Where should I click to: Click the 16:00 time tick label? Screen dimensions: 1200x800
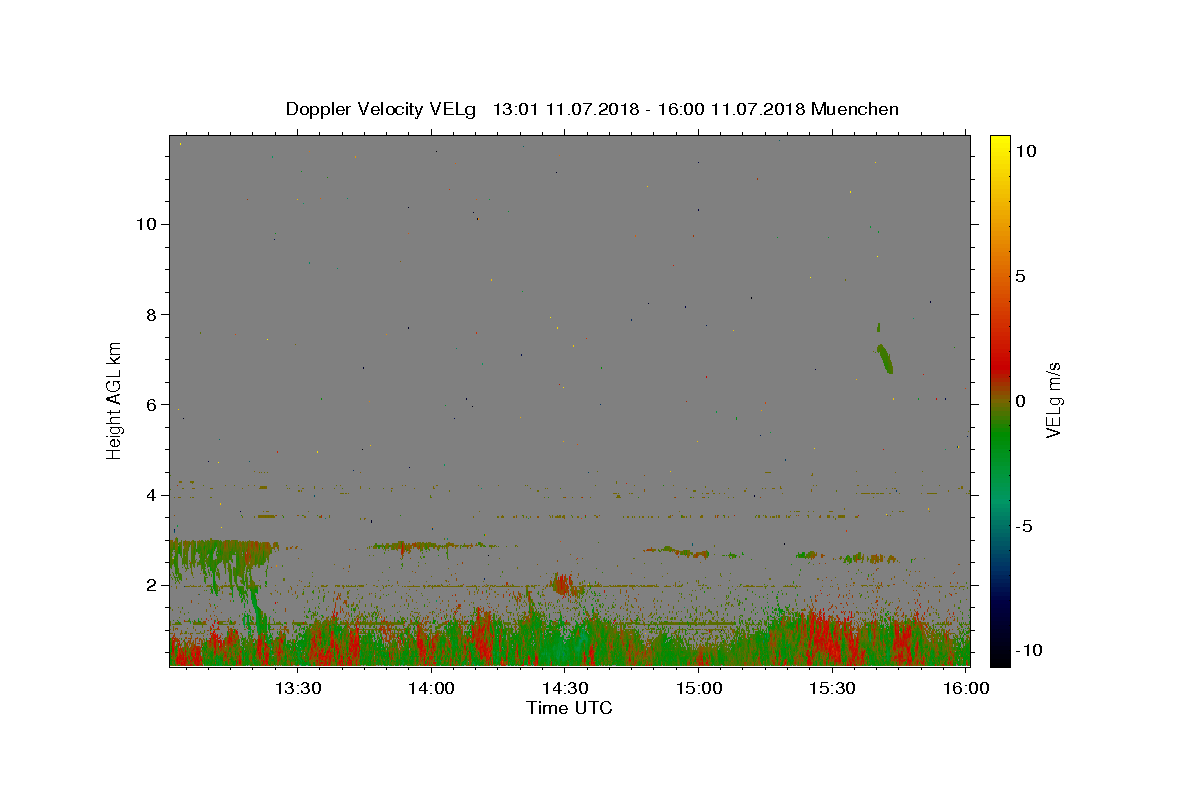pyautogui.click(x=966, y=688)
